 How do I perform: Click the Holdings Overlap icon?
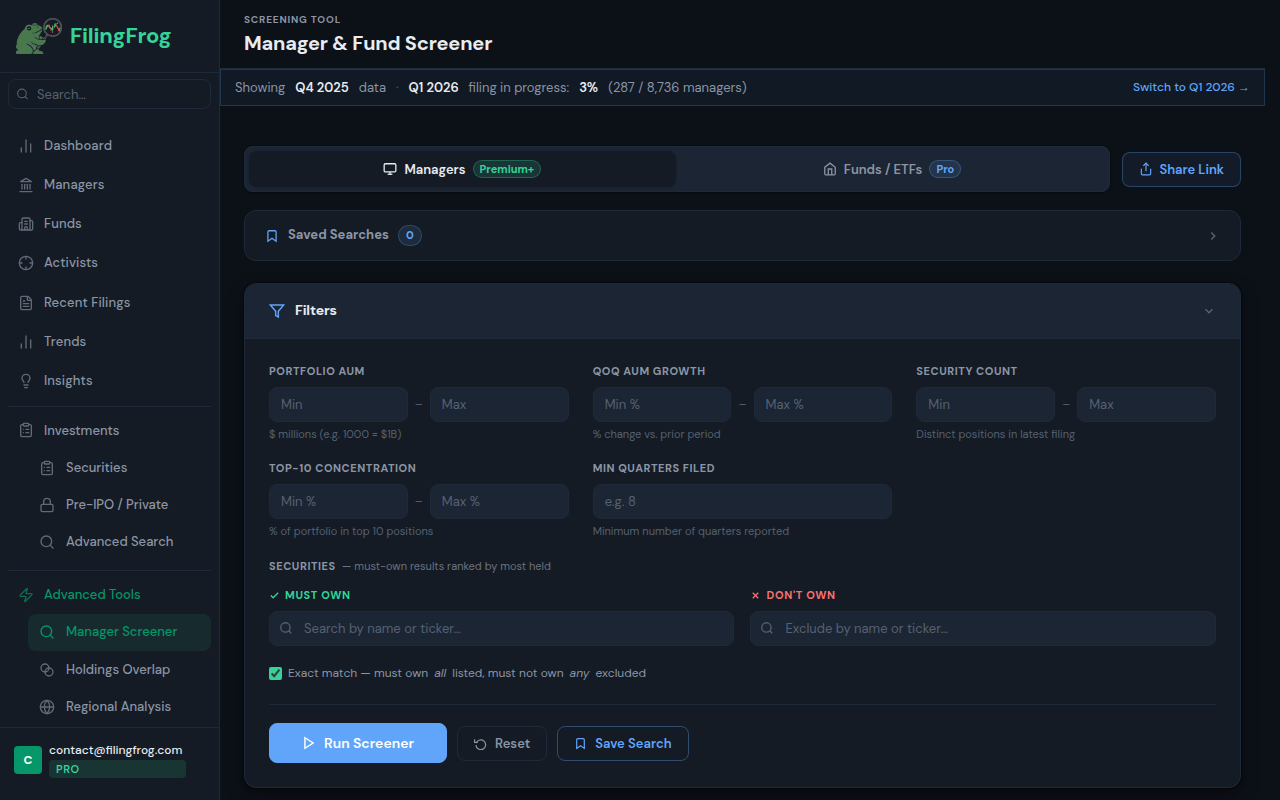pyautogui.click(x=47, y=669)
